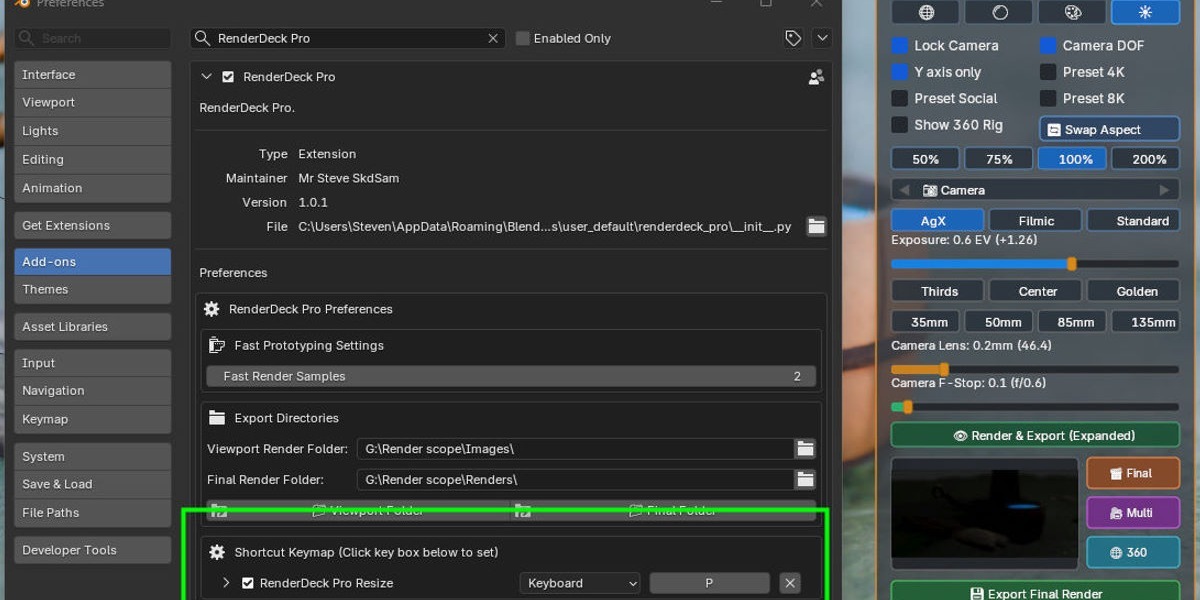Collapse the RenderDeck Pro add-on details

click(207, 77)
